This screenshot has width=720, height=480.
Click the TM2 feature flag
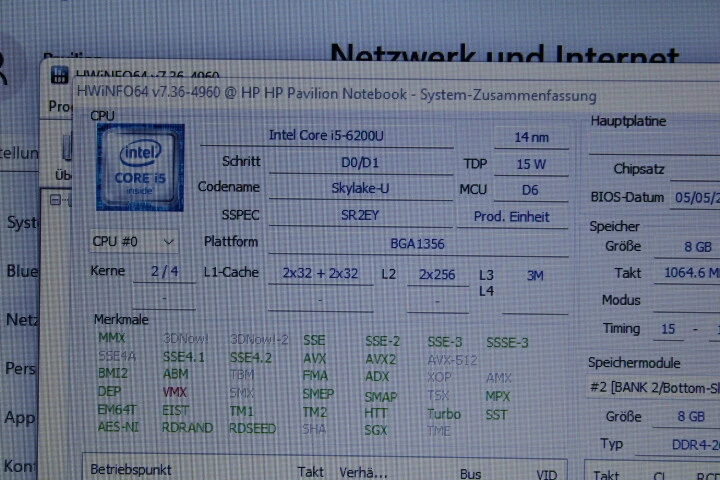tap(315, 412)
